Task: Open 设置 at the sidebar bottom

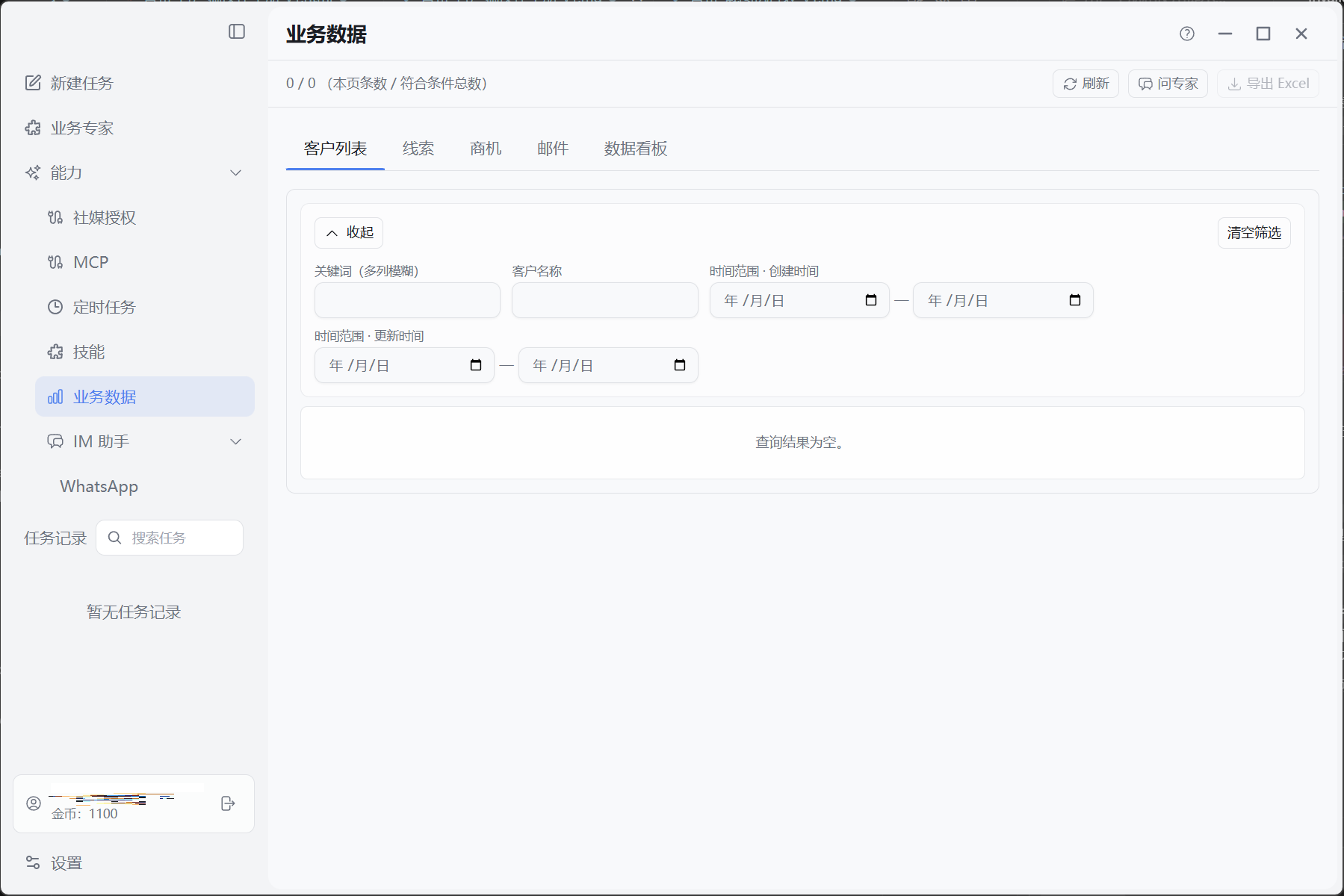Action: (x=66, y=863)
